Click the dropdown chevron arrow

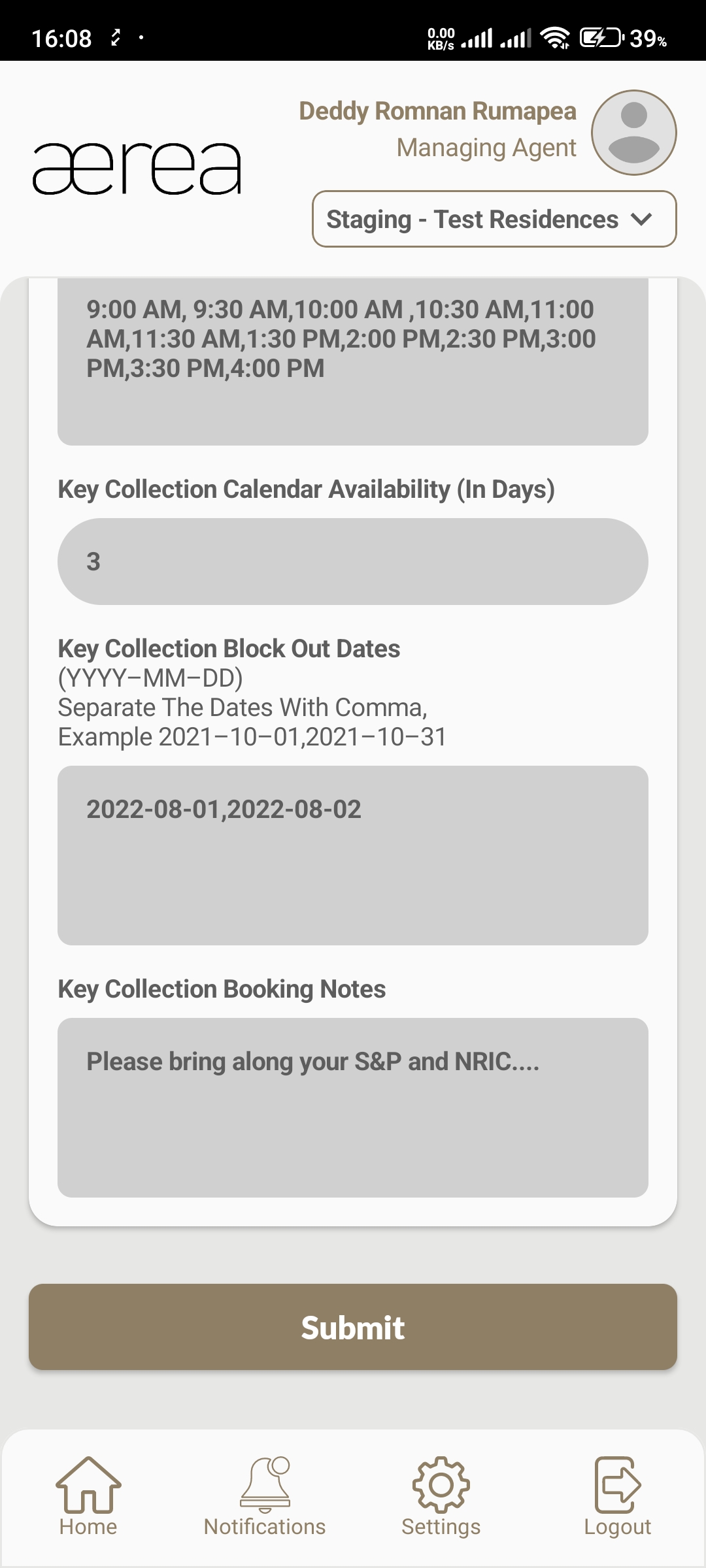642,219
